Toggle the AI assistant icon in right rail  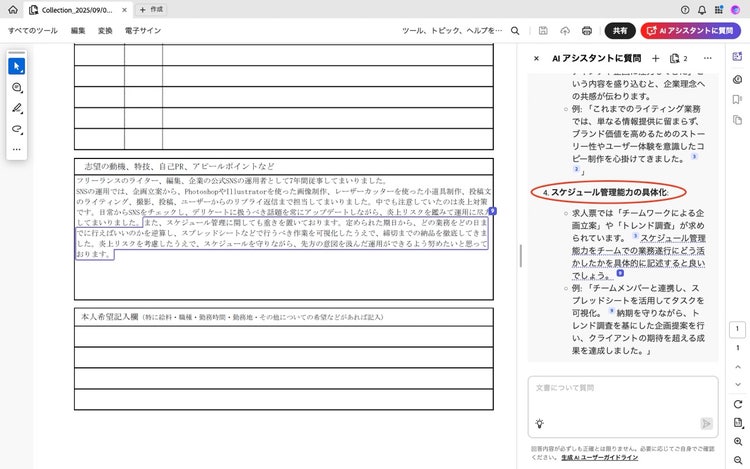[x=737, y=56]
